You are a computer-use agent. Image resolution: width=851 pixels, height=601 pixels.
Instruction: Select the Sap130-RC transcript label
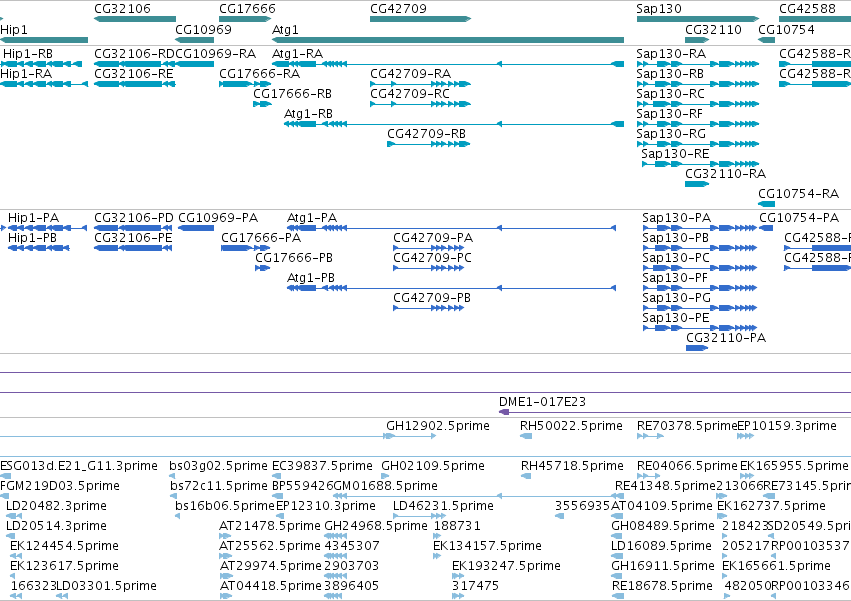click(671, 94)
